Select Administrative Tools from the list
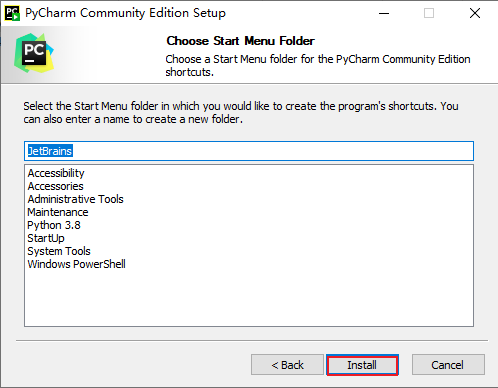The image size is (498, 388). click(76, 199)
